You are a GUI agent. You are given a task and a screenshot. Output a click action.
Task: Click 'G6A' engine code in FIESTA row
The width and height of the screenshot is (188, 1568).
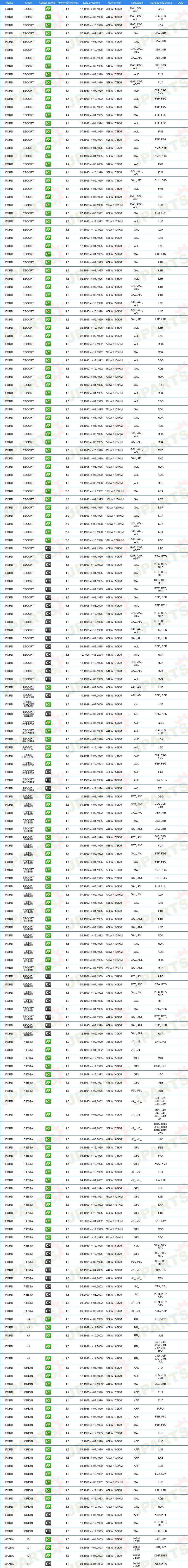pos(161,1057)
